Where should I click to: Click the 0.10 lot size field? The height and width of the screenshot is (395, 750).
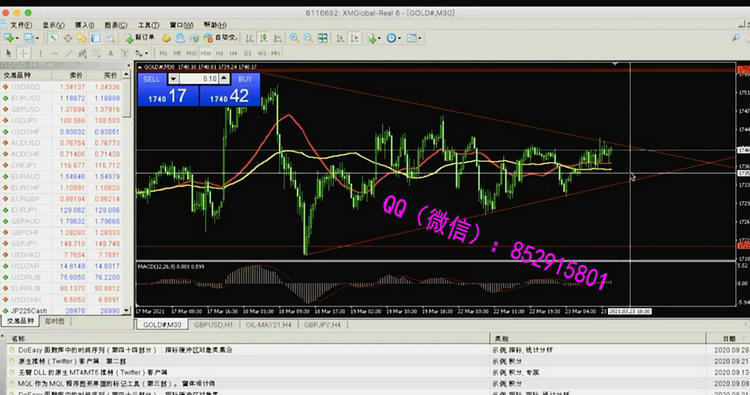point(199,79)
